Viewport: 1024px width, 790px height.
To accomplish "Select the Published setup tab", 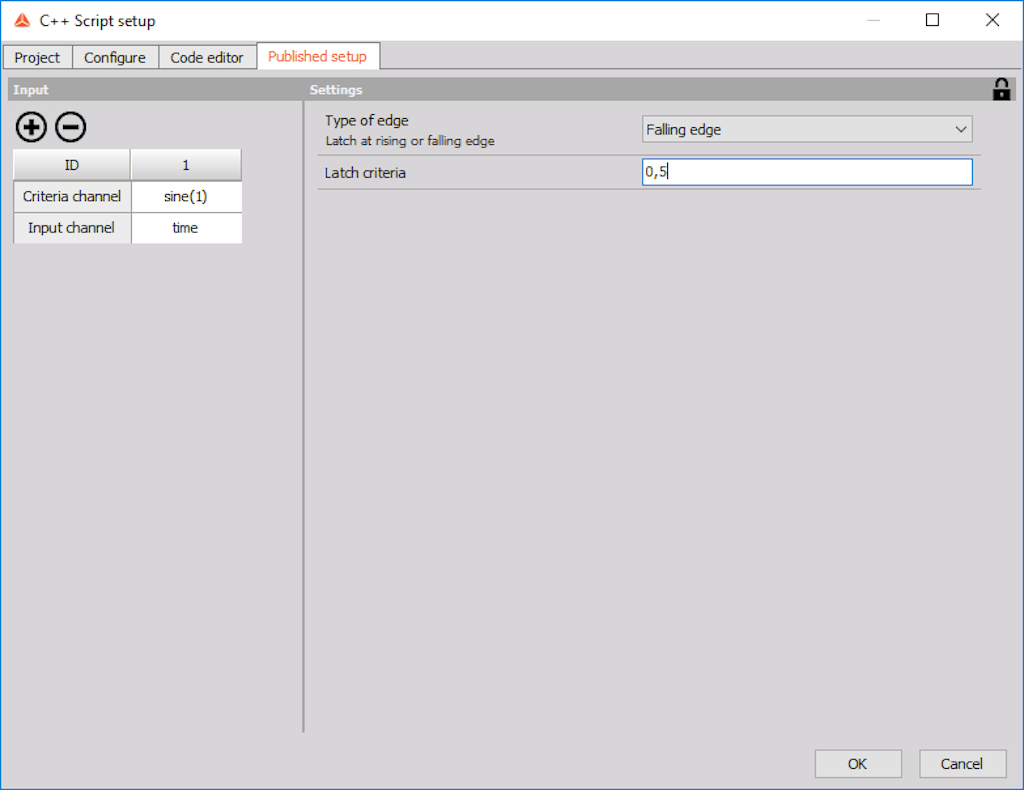I will 318,56.
